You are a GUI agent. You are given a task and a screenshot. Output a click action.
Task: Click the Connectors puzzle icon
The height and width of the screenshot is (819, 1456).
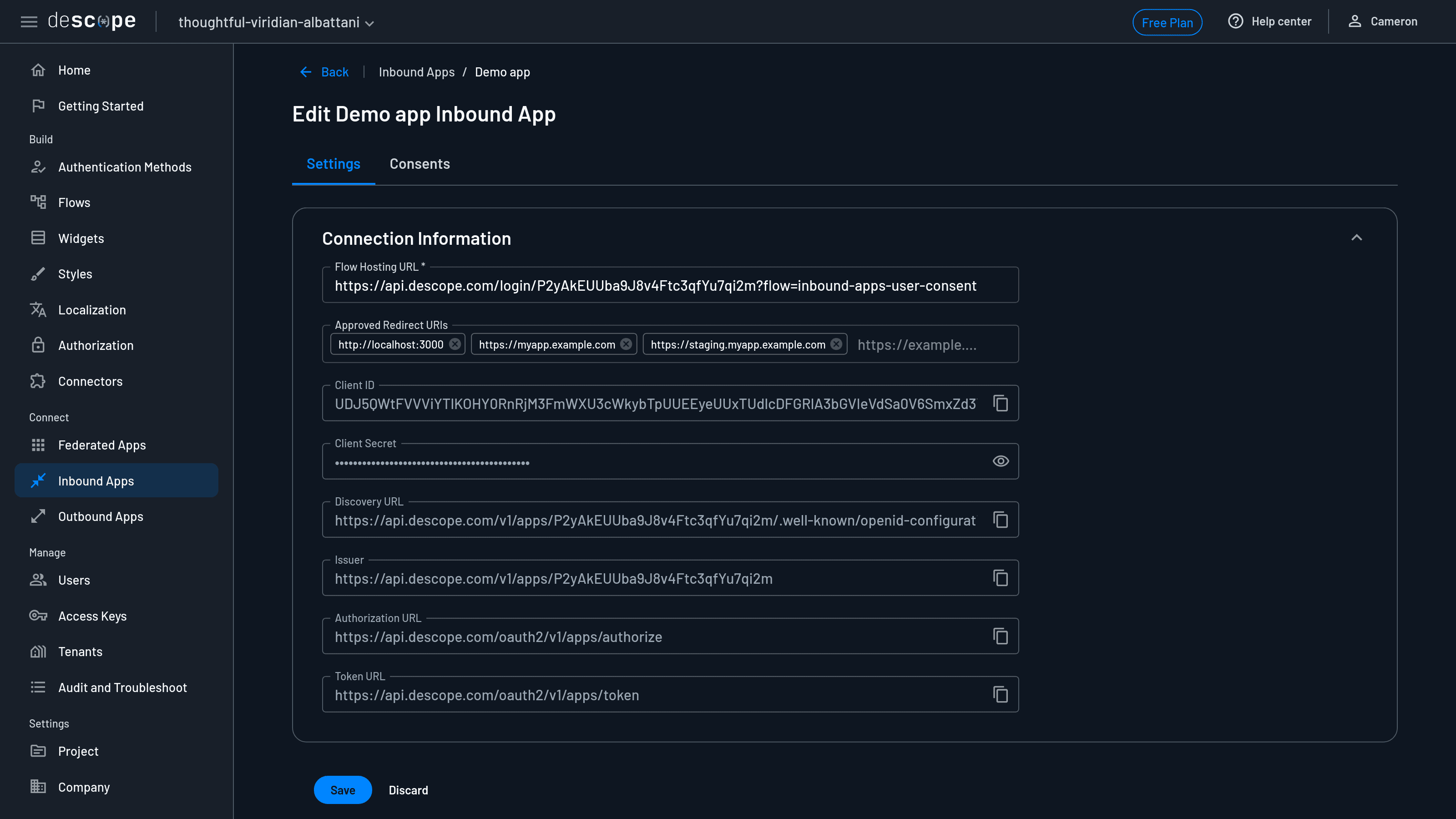38,382
